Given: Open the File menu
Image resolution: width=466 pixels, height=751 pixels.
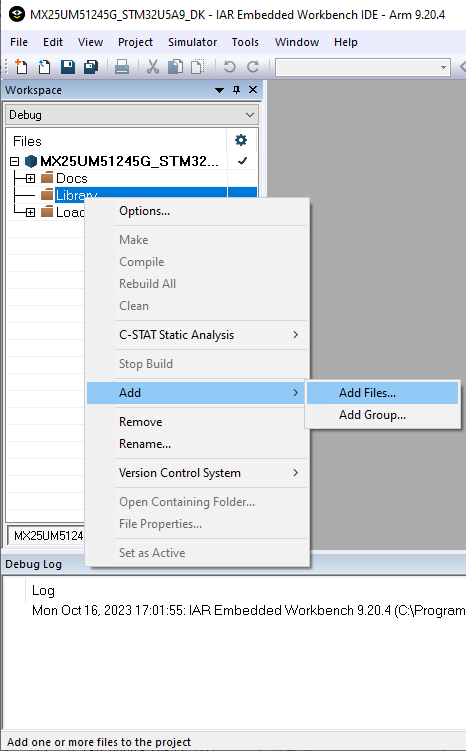Looking at the screenshot, I should point(19,42).
